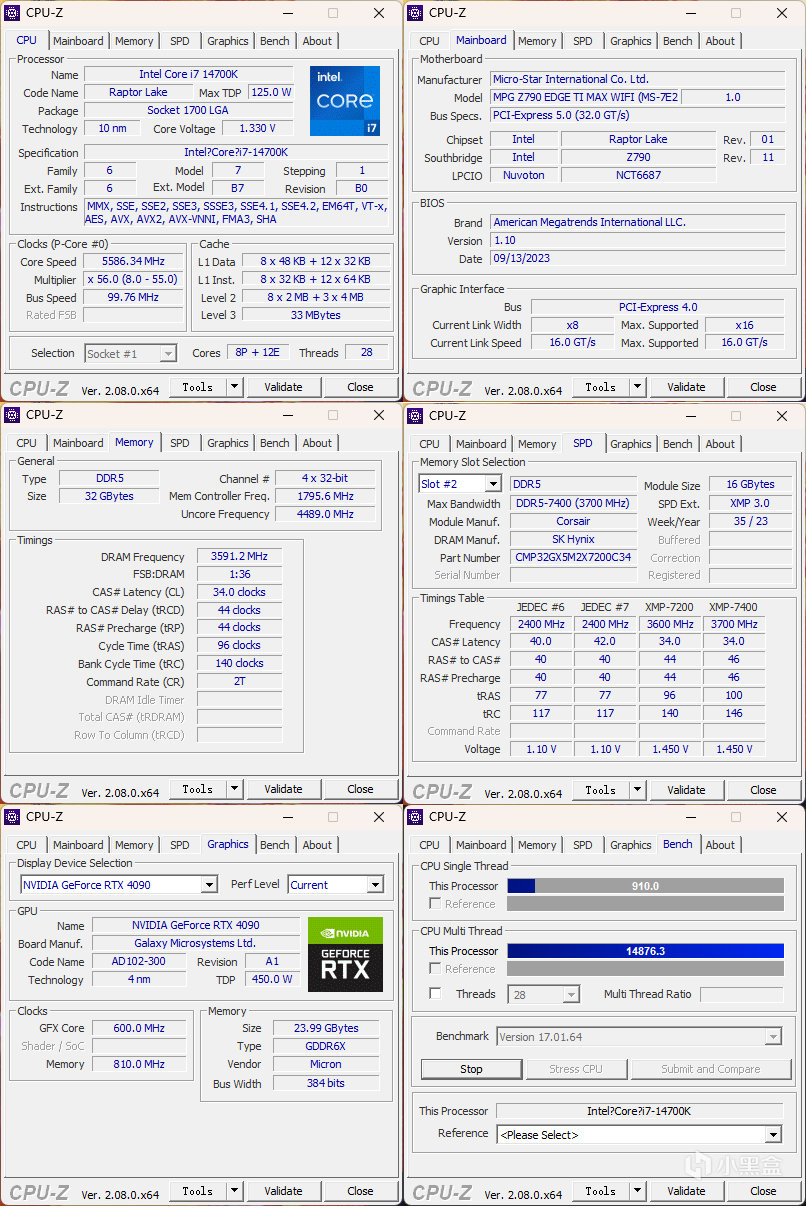Open the Bench tab in the CPU-tab window
Screen dimensions: 806x1208
point(275,41)
